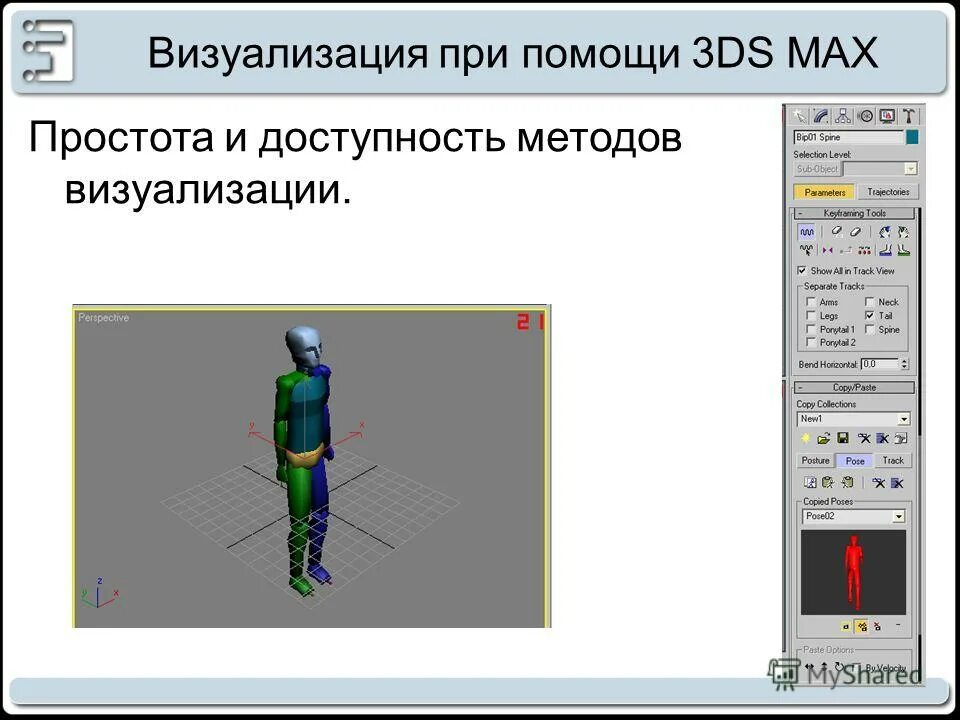The width and height of the screenshot is (960, 720).
Task: Click the highlighted middle icon under the thumbnail
Action: click(x=862, y=626)
